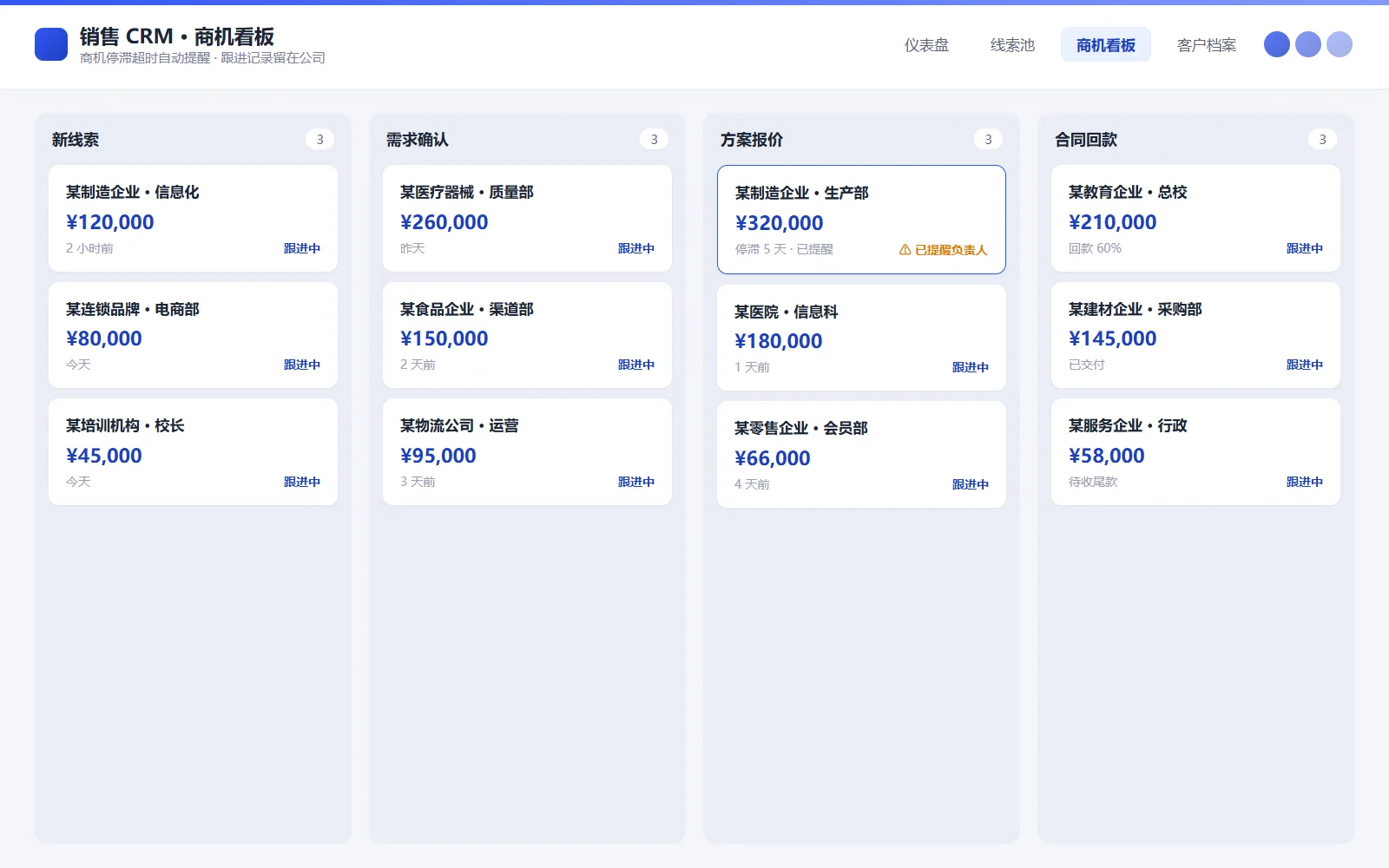Click the darkest blue avatar circle
Screen dimensions: 1389x868
tap(1277, 44)
